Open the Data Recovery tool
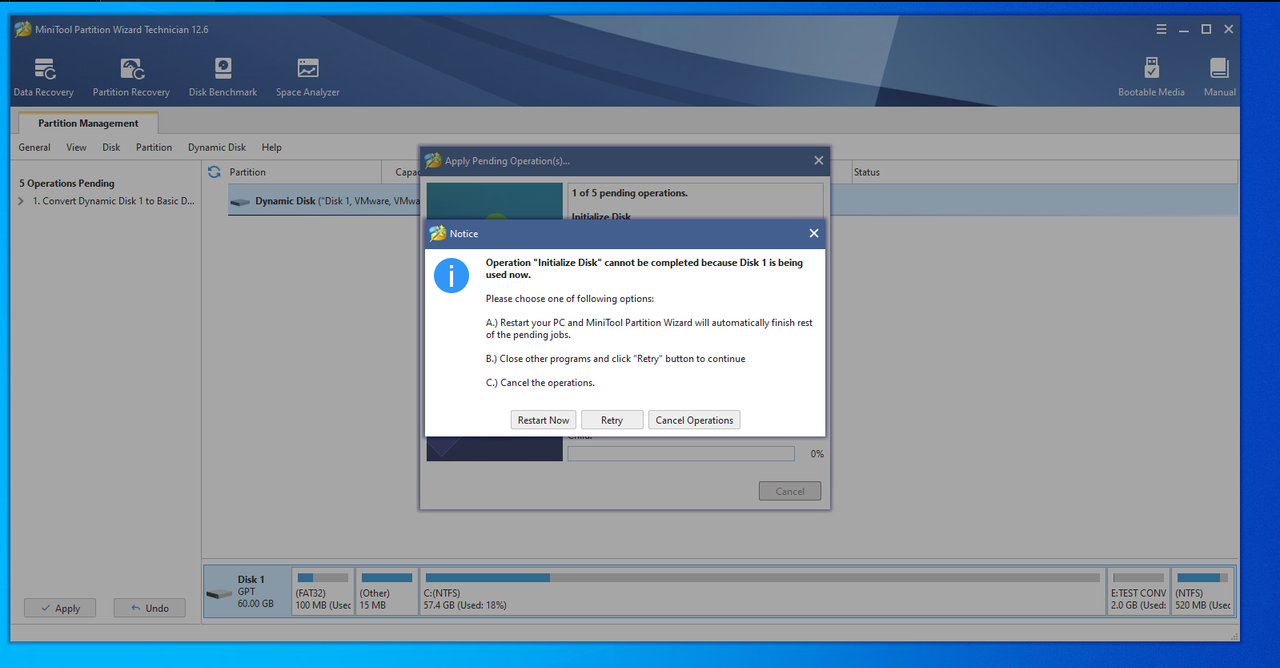 pos(43,77)
